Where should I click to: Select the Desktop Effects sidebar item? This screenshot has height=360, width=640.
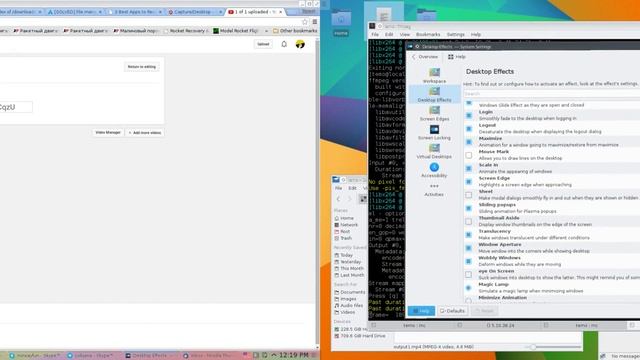pos(434,95)
